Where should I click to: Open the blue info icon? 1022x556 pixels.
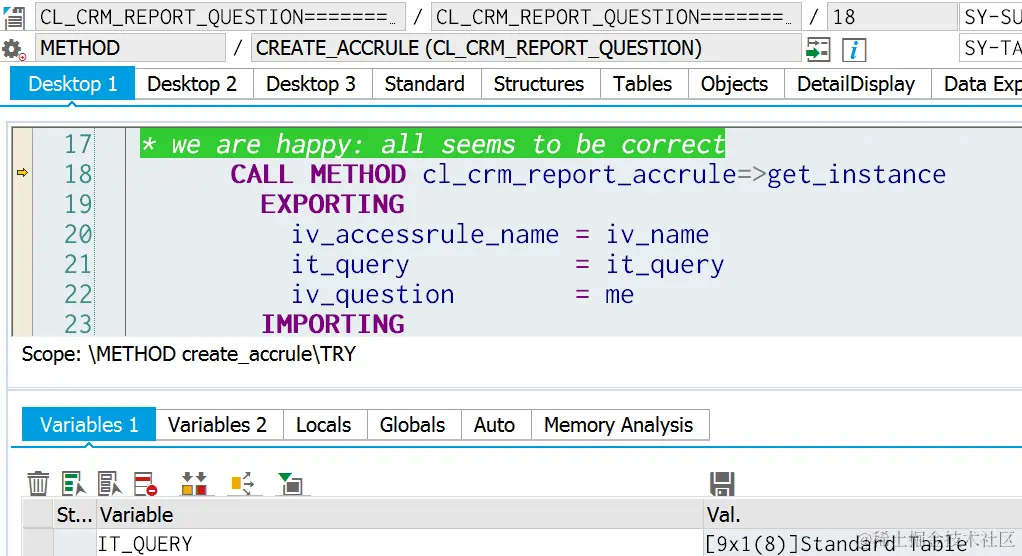854,50
